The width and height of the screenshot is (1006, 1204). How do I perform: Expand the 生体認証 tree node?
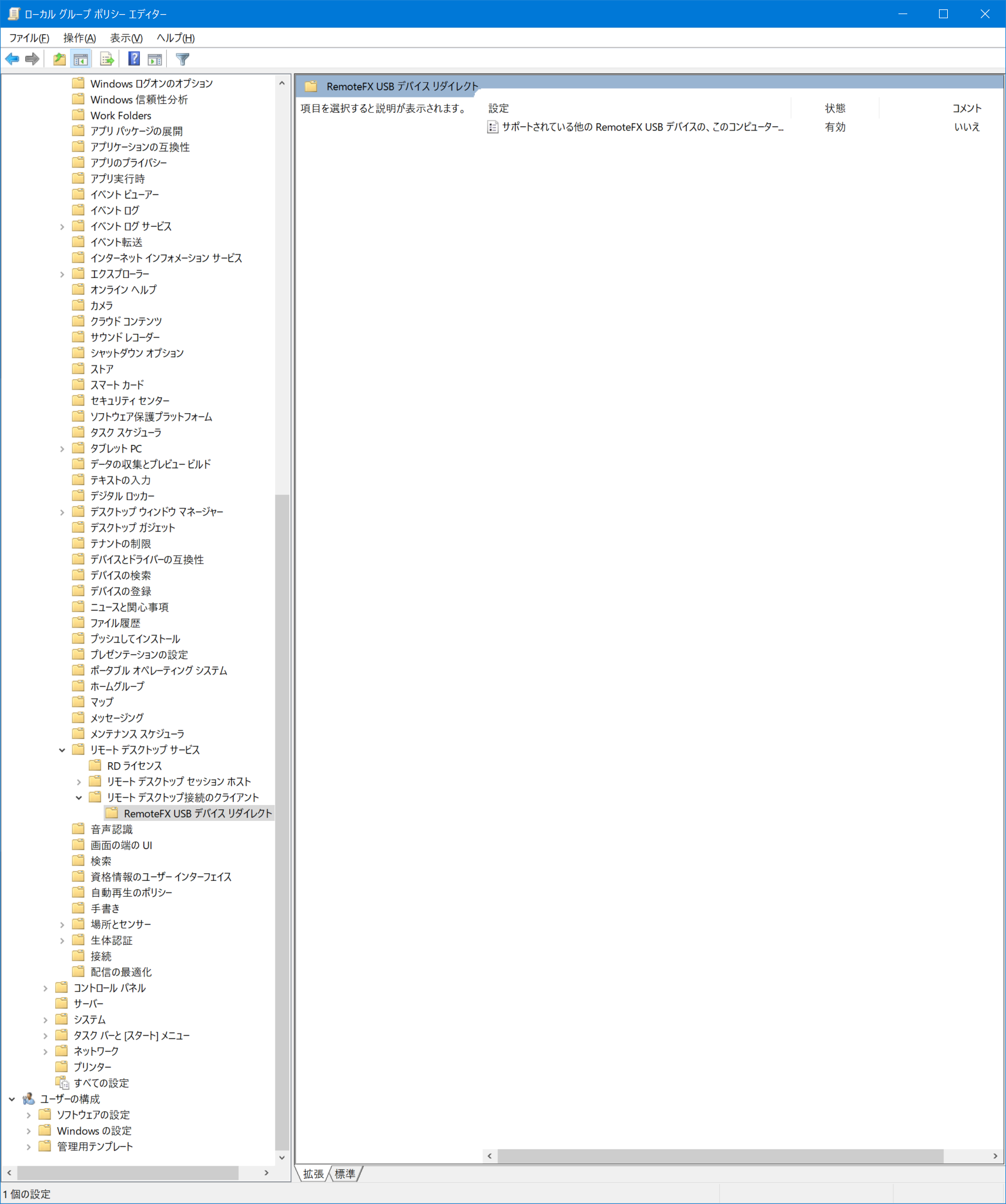pyautogui.click(x=62, y=940)
